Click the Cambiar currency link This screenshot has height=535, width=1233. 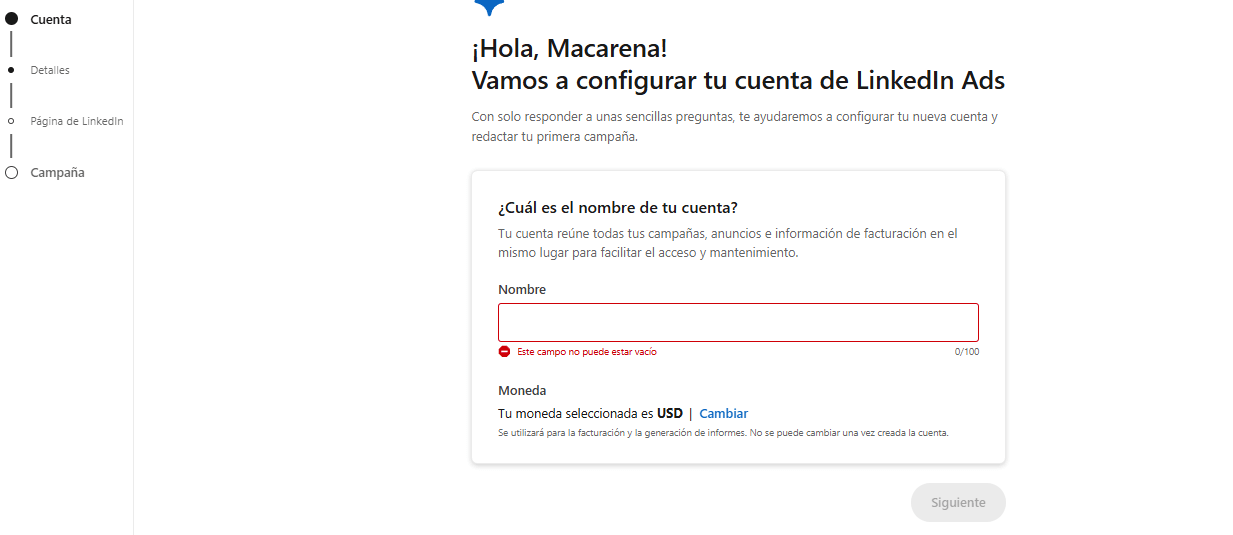pyautogui.click(x=723, y=413)
